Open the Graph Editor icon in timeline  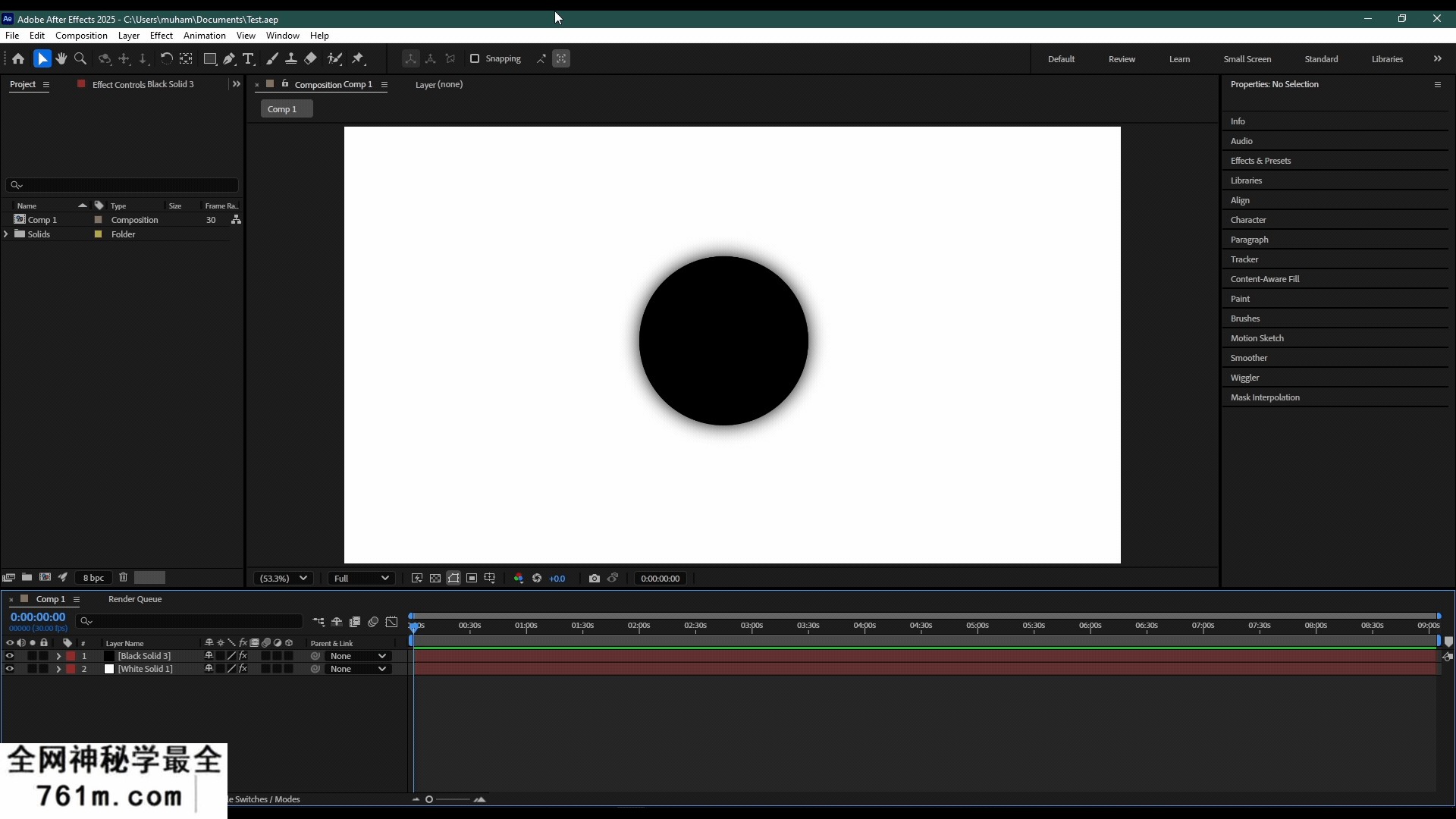pyautogui.click(x=391, y=622)
